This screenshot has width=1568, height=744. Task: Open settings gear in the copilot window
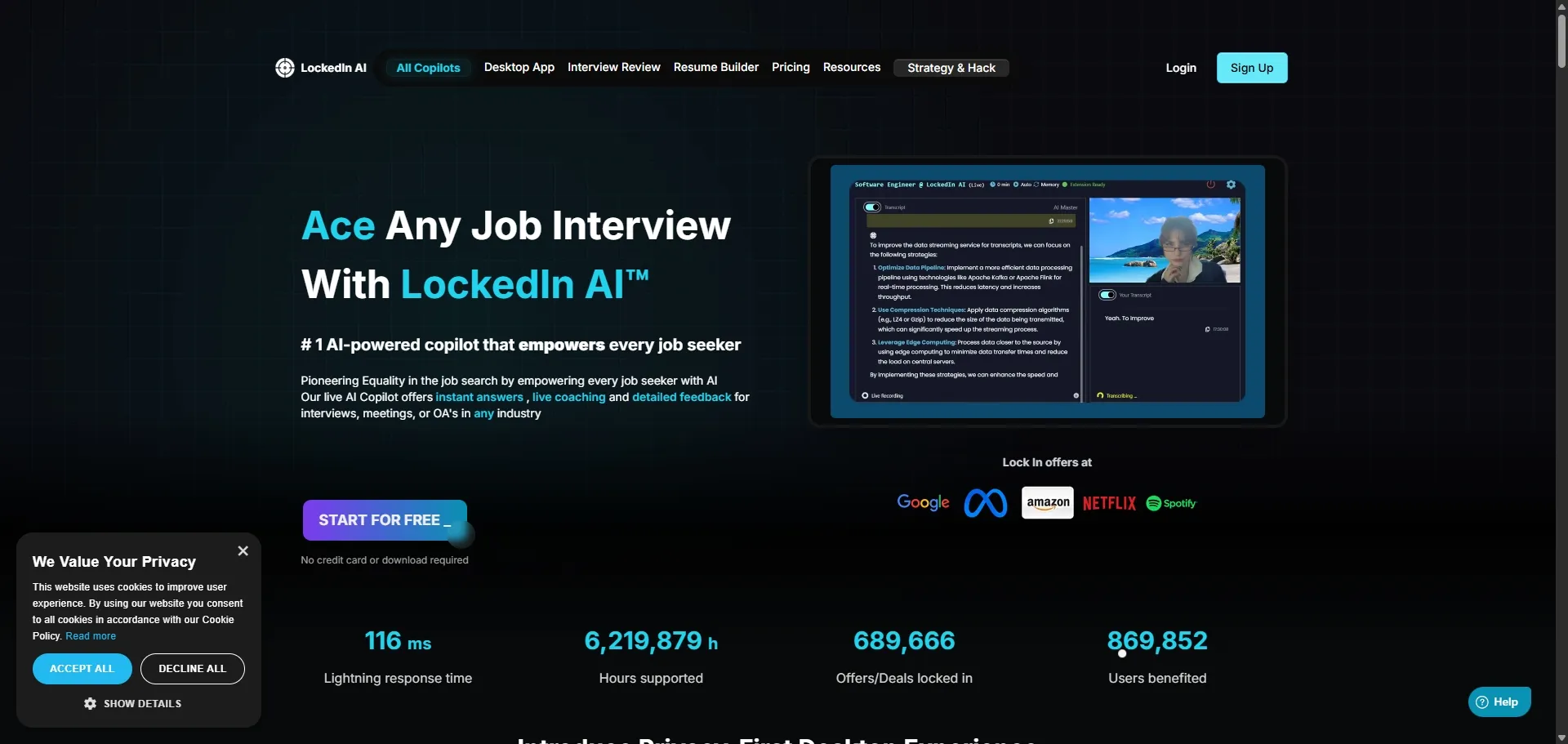point(1231,185)
